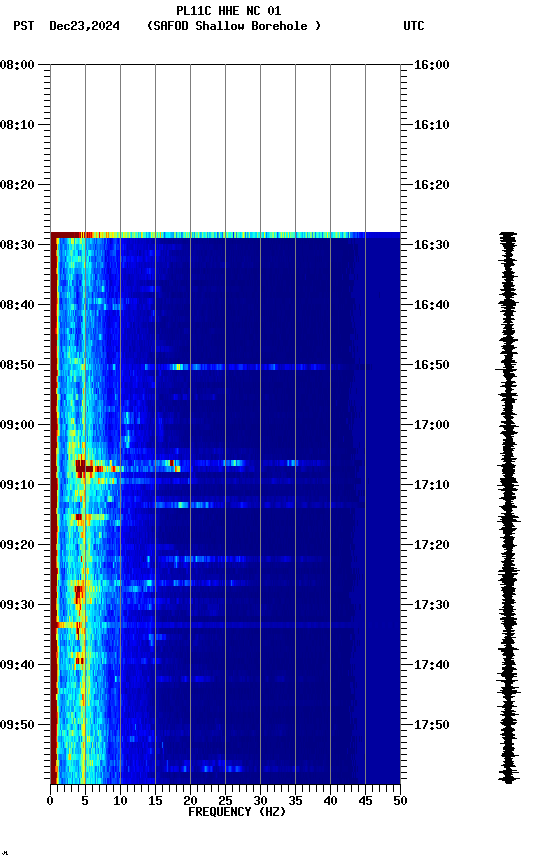This screenshot has height=864, width=552.
Task: Click the 17:40 UTC time label
Action: coord(432,665)
